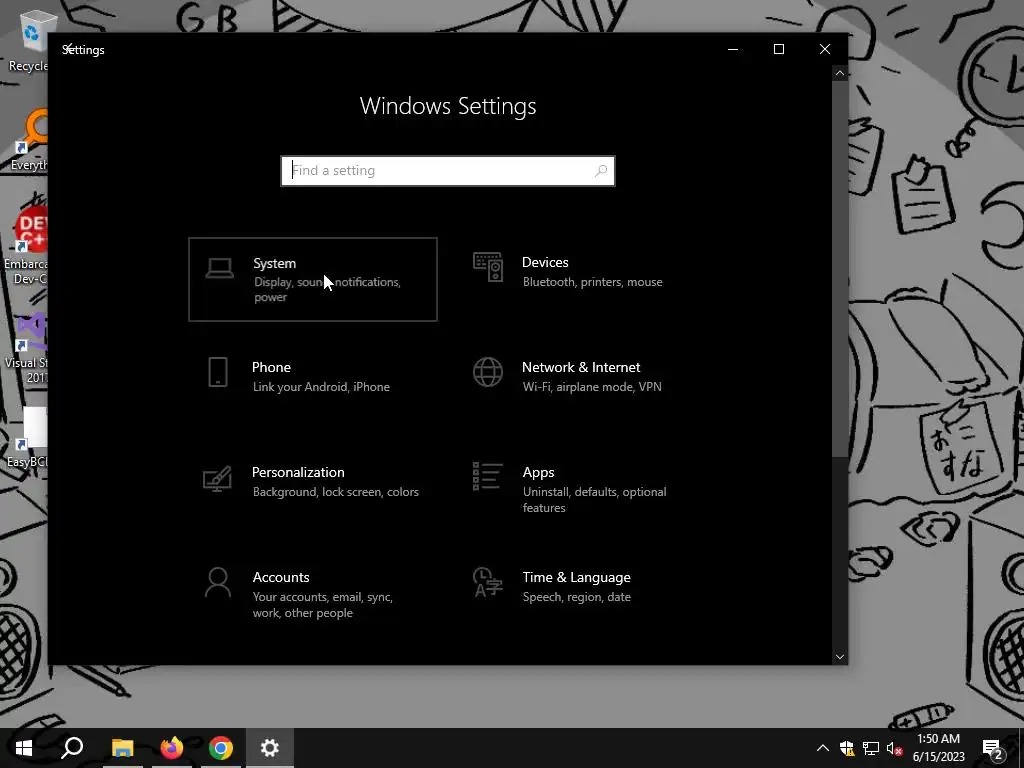Click the Find a setting search box
Screen dimensions: 1024x768
pyautogui.click(x=448, y=170)
